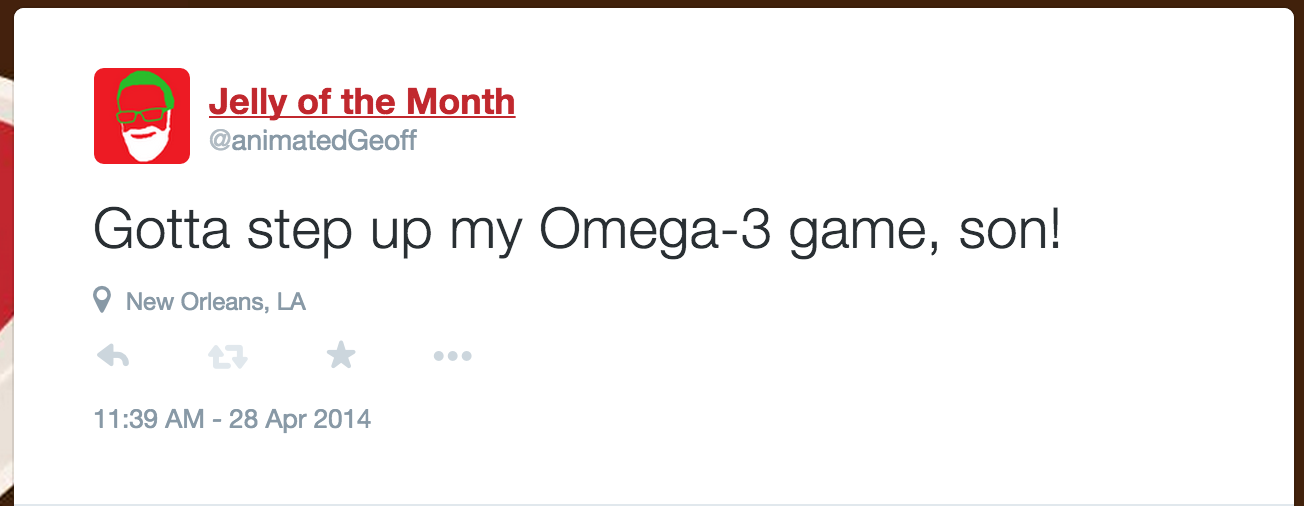The image size is (1304, 506).
Task: Click the "28 Apr 2014" date text
Action: click(x=300, y=418)
